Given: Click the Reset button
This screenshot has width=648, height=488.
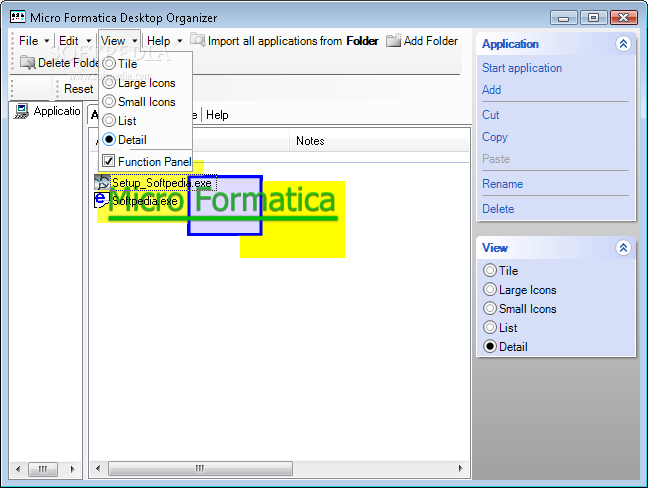Looking at the screenshot, I should coord(79,89).
